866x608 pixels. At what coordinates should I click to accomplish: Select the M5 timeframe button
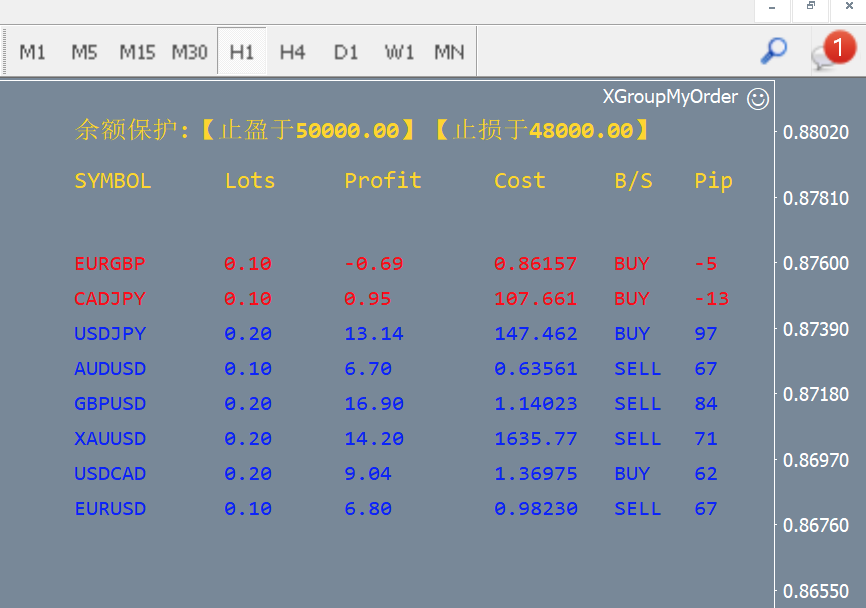point(84,52)
